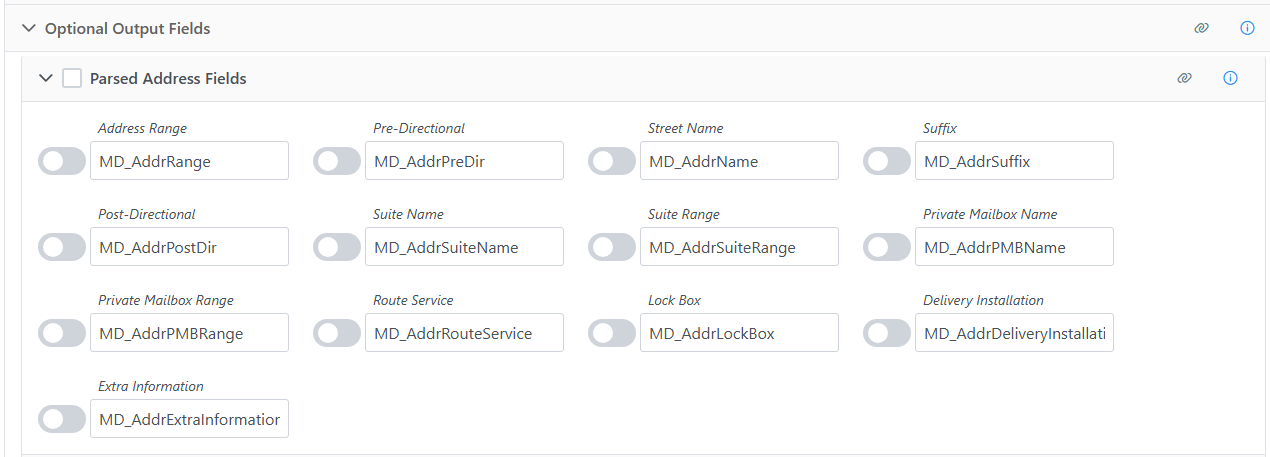The height and width of the screenshot is (457, 1270).
Task: Enable the Delivery Installation toggle
Action: (887, 333)
